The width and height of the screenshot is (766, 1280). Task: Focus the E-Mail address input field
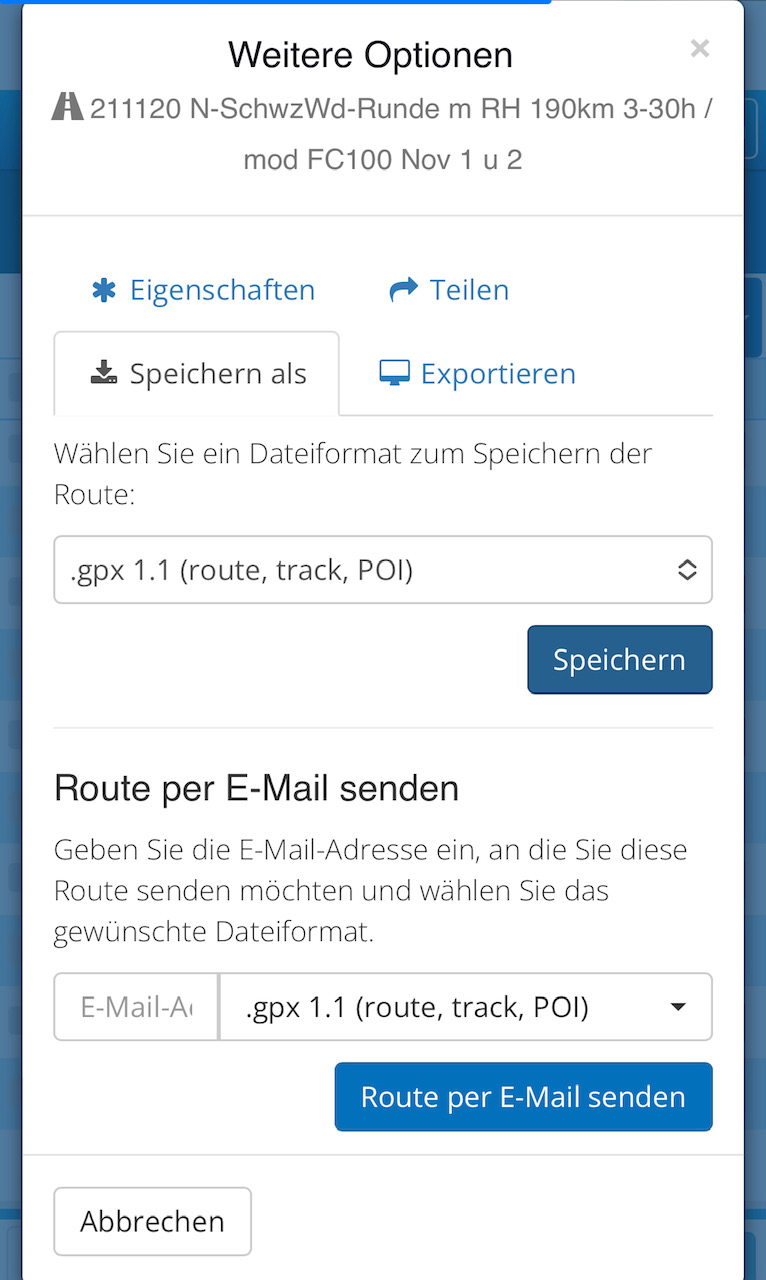(136, 1007)
